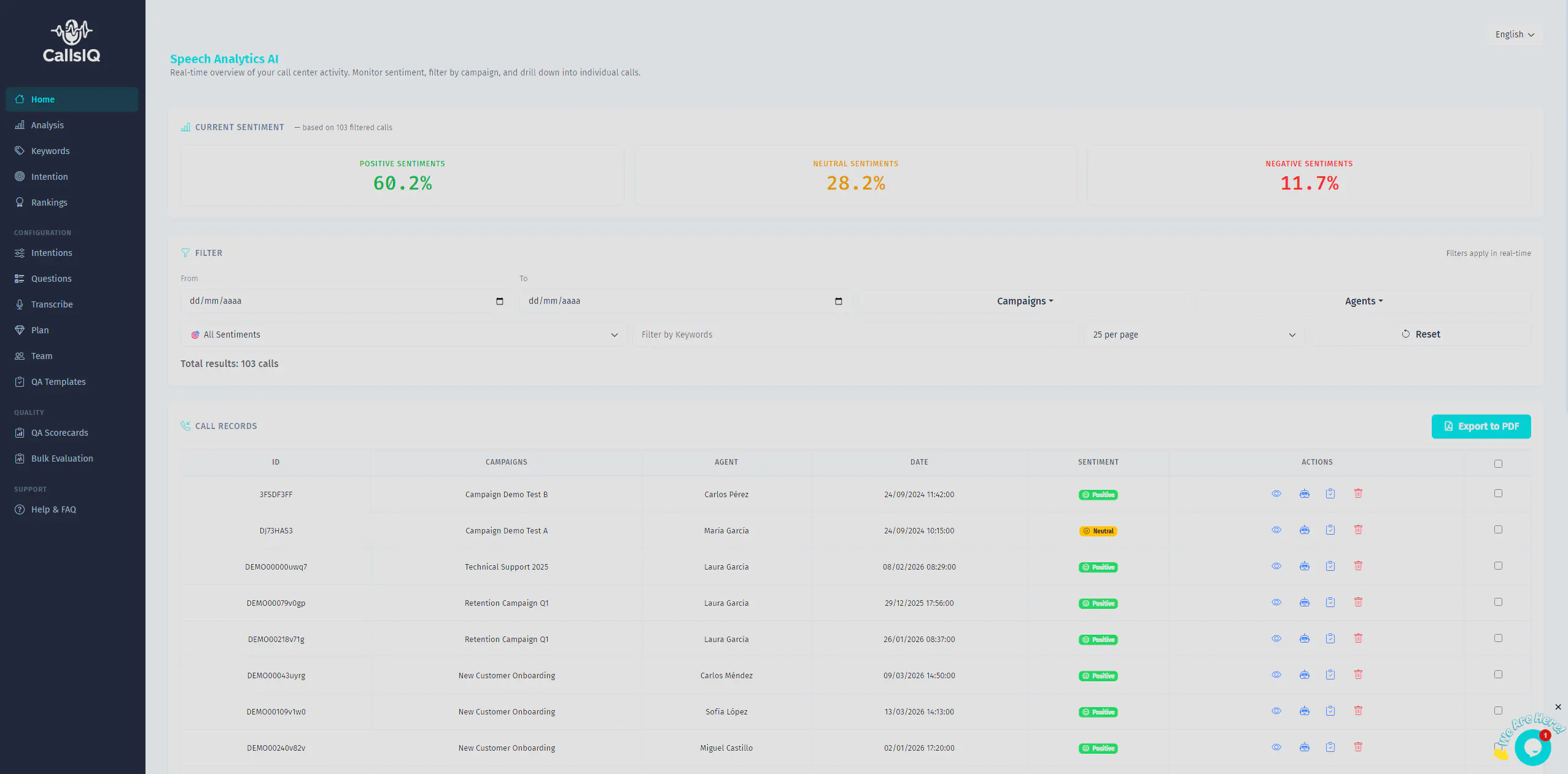Select checkbox for call DEMO00218v71g

pos(1498,638)
